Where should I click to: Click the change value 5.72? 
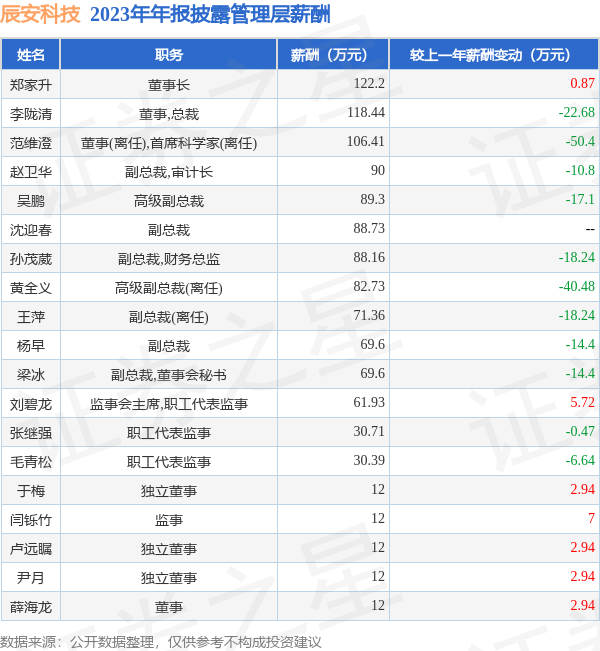tap(582, 402)
